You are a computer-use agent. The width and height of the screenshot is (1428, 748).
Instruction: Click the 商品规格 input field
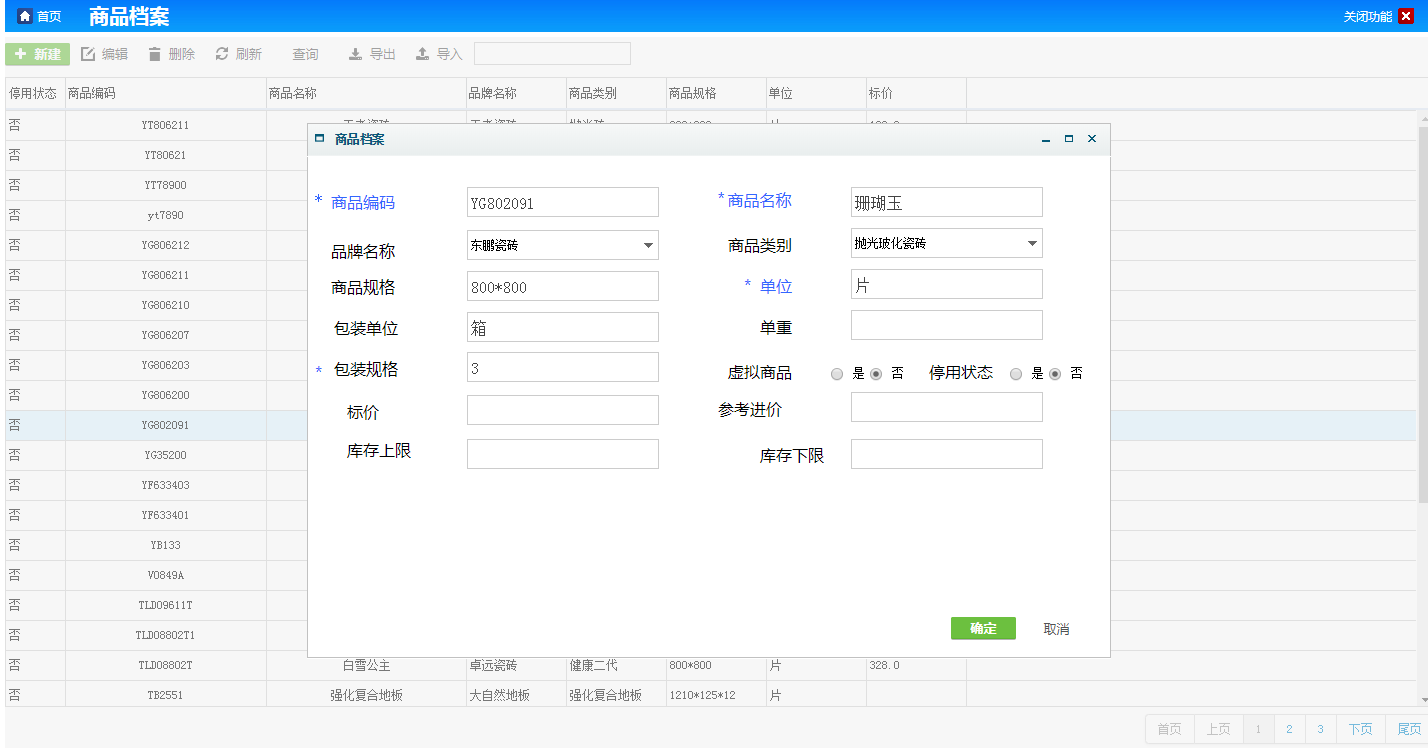point(563,286)
